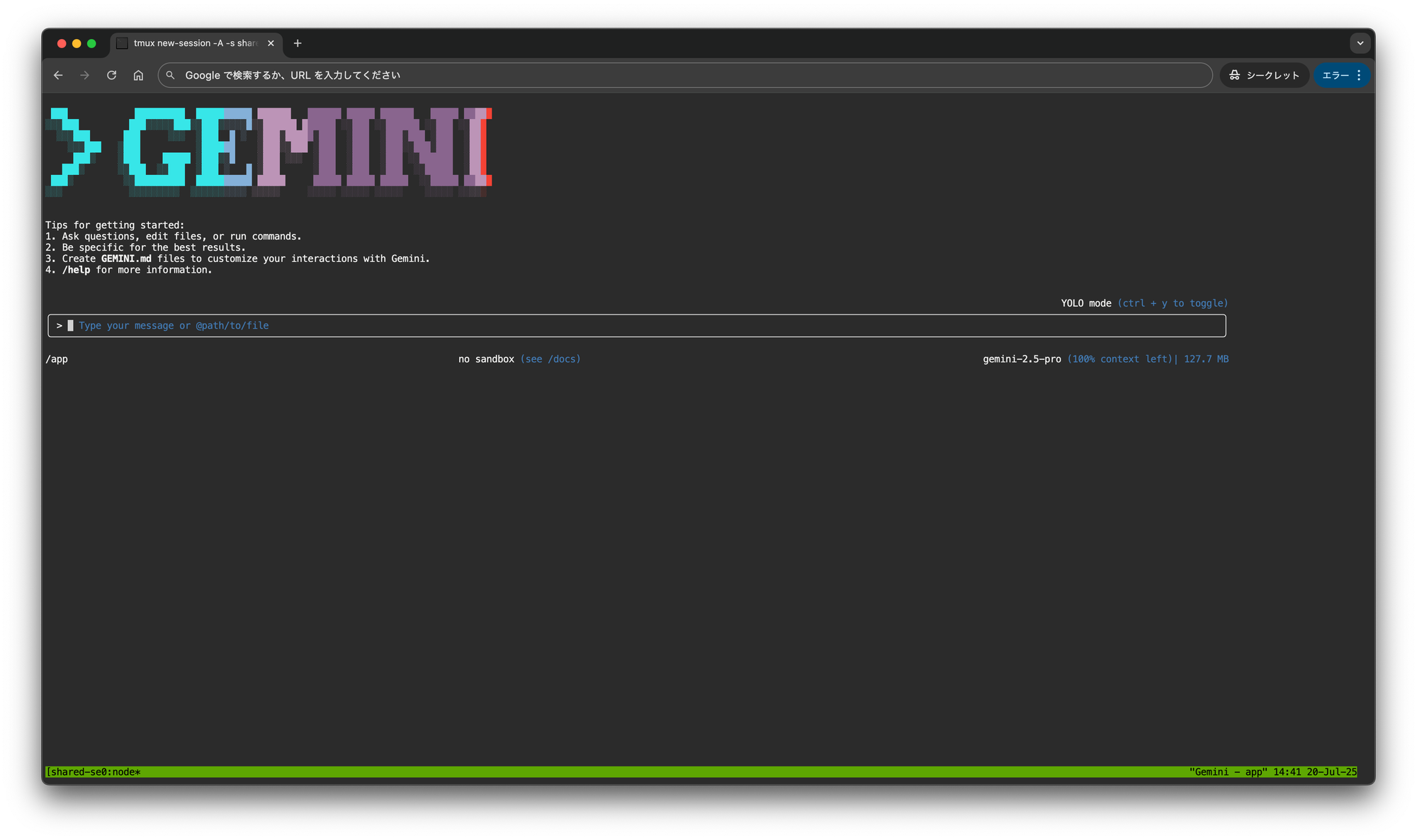The image size is (1417, 840).
Task: Click the green fullscreen window button
Action: (x=91, y=43)
